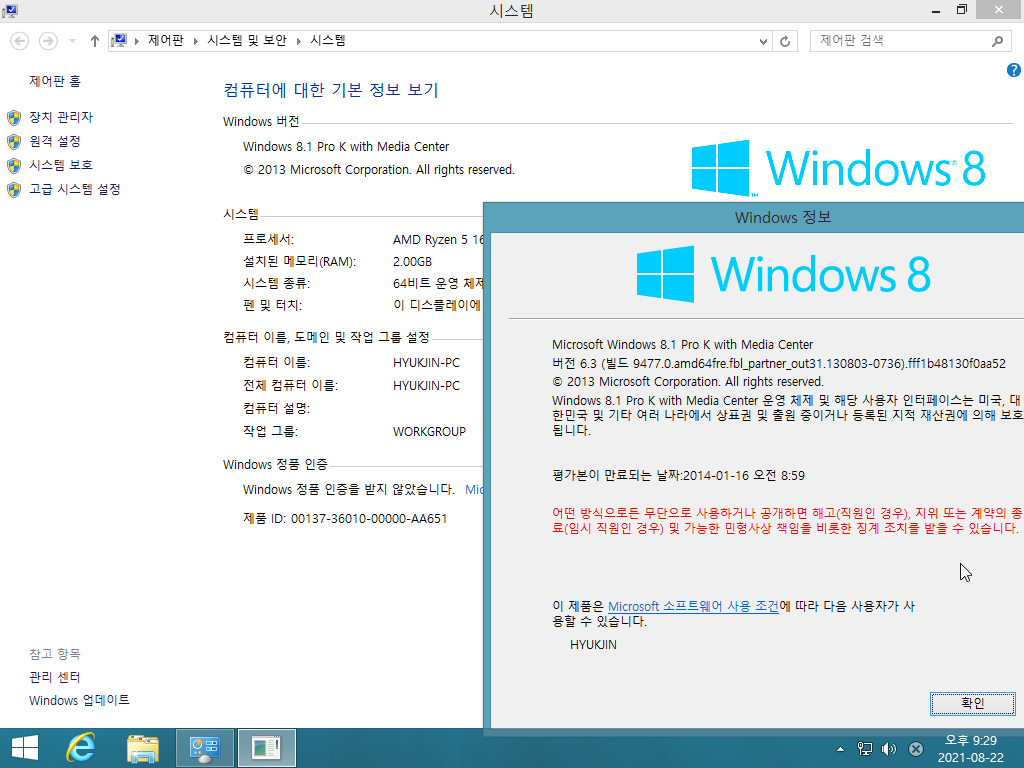Open Windows 업데이트 link
Viewport: 1024px width, 768px height.
(x=79, y=700)
